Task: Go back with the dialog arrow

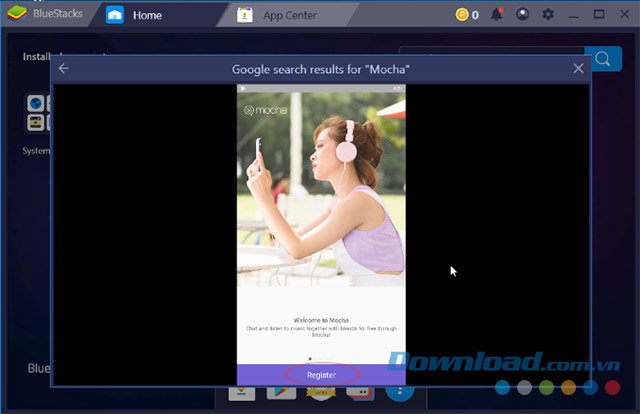Action: 63,68
